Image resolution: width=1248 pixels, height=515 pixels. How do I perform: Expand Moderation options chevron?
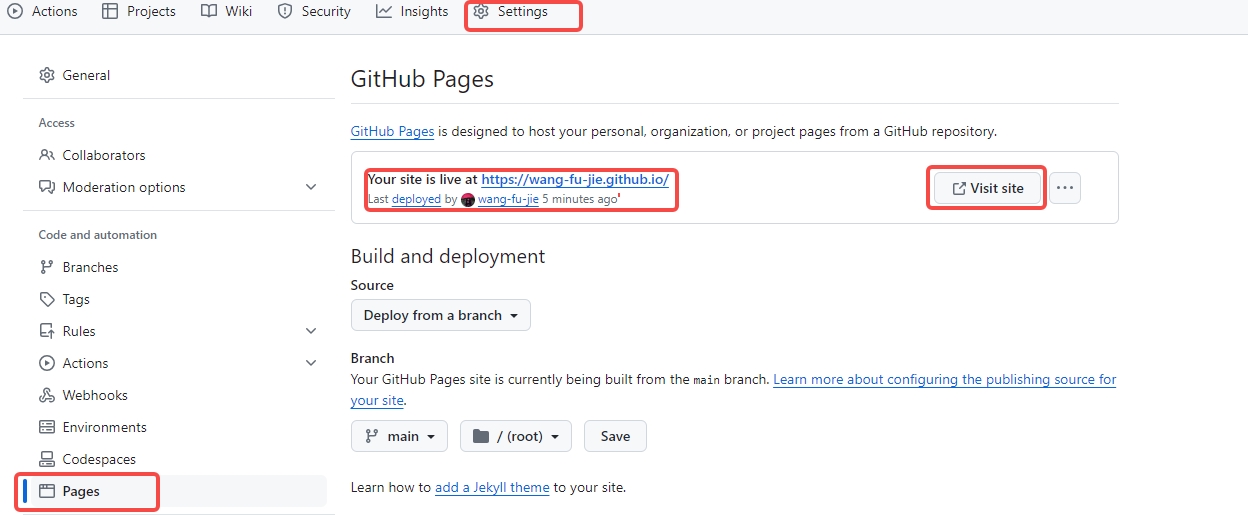click(311, 187)
